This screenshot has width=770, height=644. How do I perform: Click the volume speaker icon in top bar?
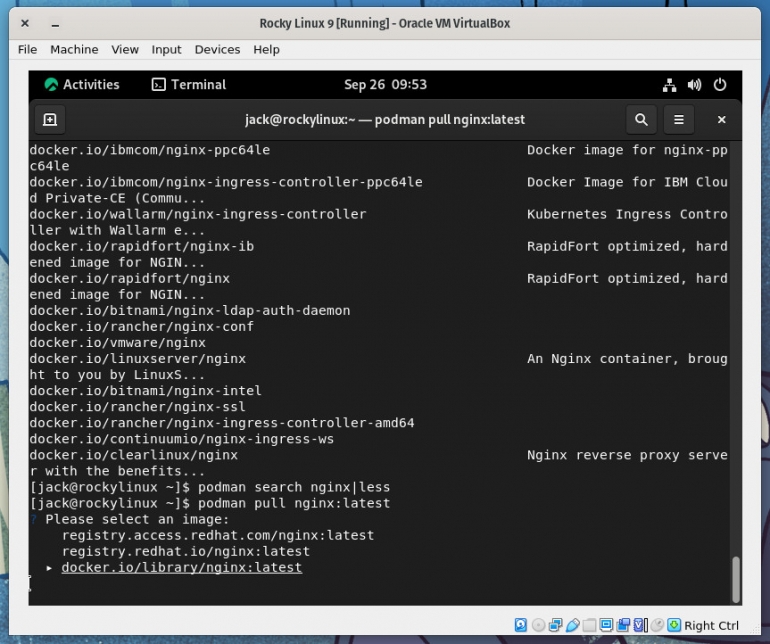[x=694, y=85]
